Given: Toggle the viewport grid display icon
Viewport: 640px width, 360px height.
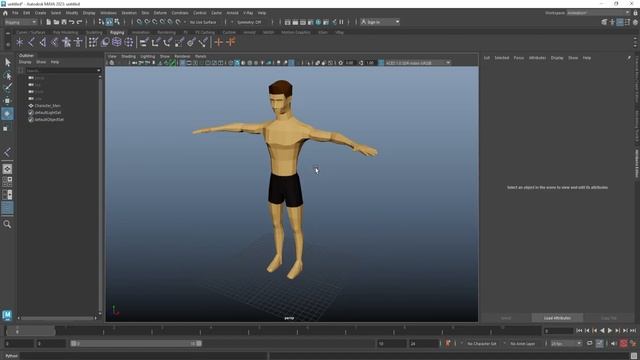Looking at the screenshot, I should tap(182, 63).
